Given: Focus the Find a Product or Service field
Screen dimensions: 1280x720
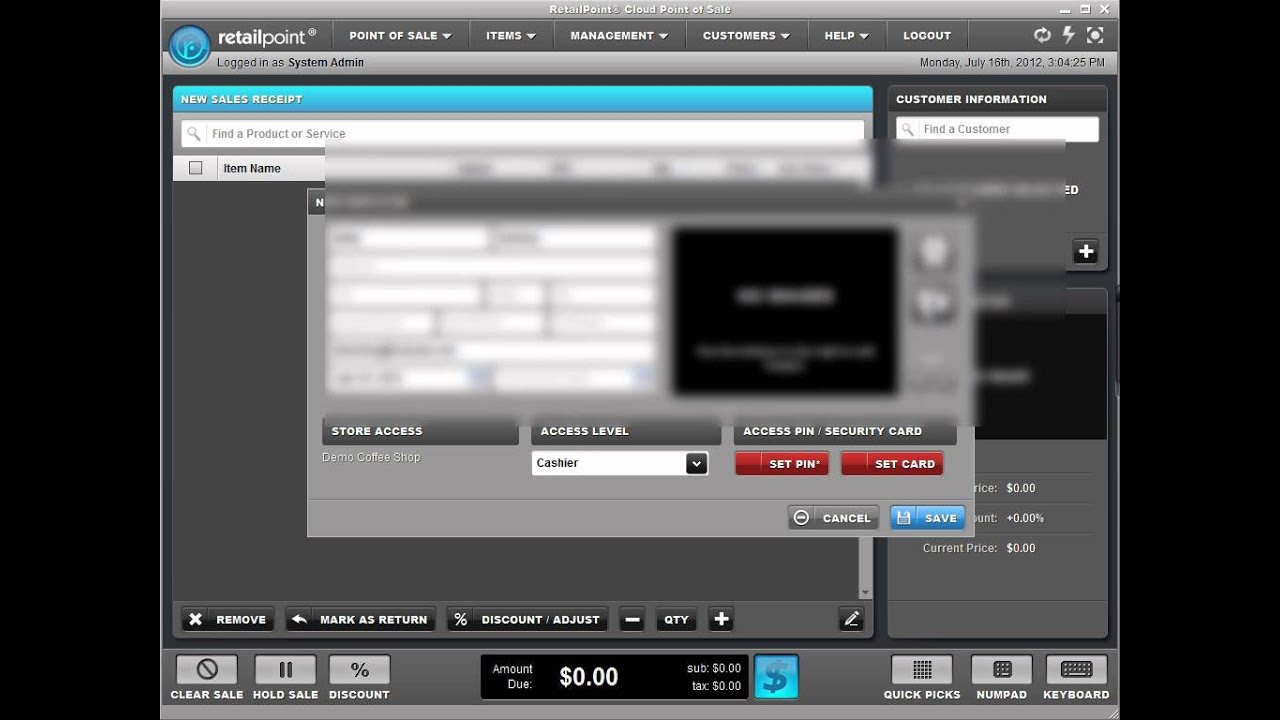Looking at the screenshot, I should [x=522, y=133].
